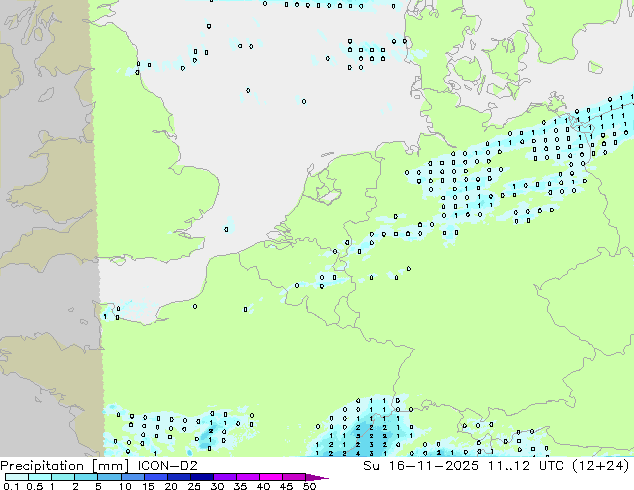Screen dimensions: 634x490
Task: Select the 0.1–0.5 mm legend swatch
Action: coord(17,477)
